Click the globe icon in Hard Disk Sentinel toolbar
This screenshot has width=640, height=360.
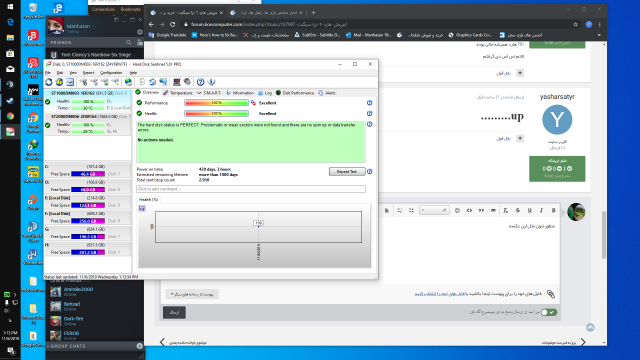coord(128,82)
